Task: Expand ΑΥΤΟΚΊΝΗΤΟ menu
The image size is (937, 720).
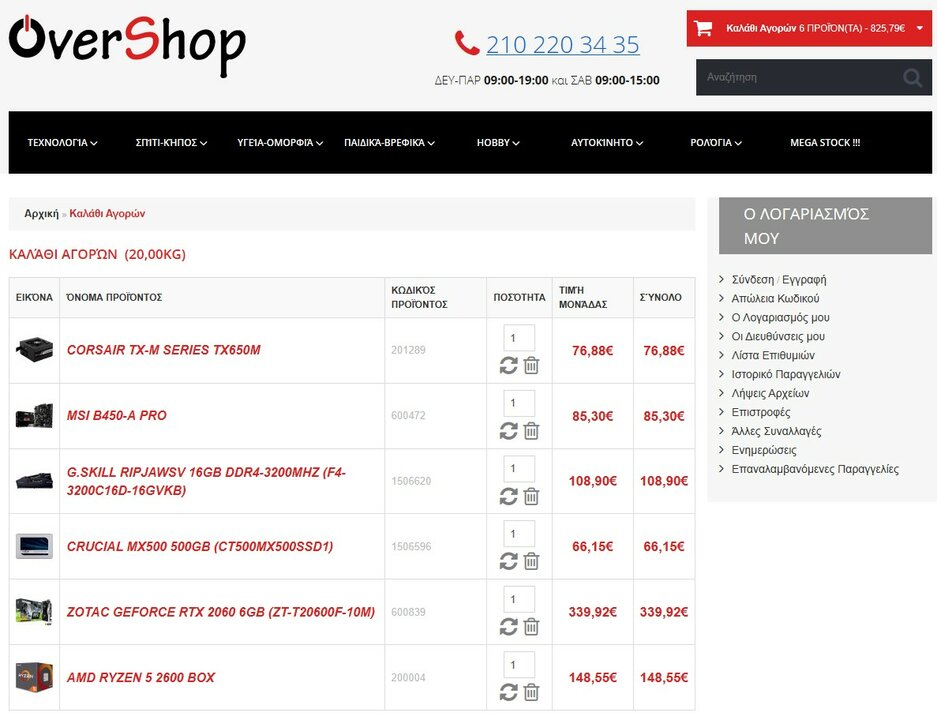Action: click(x=607, y=143)
